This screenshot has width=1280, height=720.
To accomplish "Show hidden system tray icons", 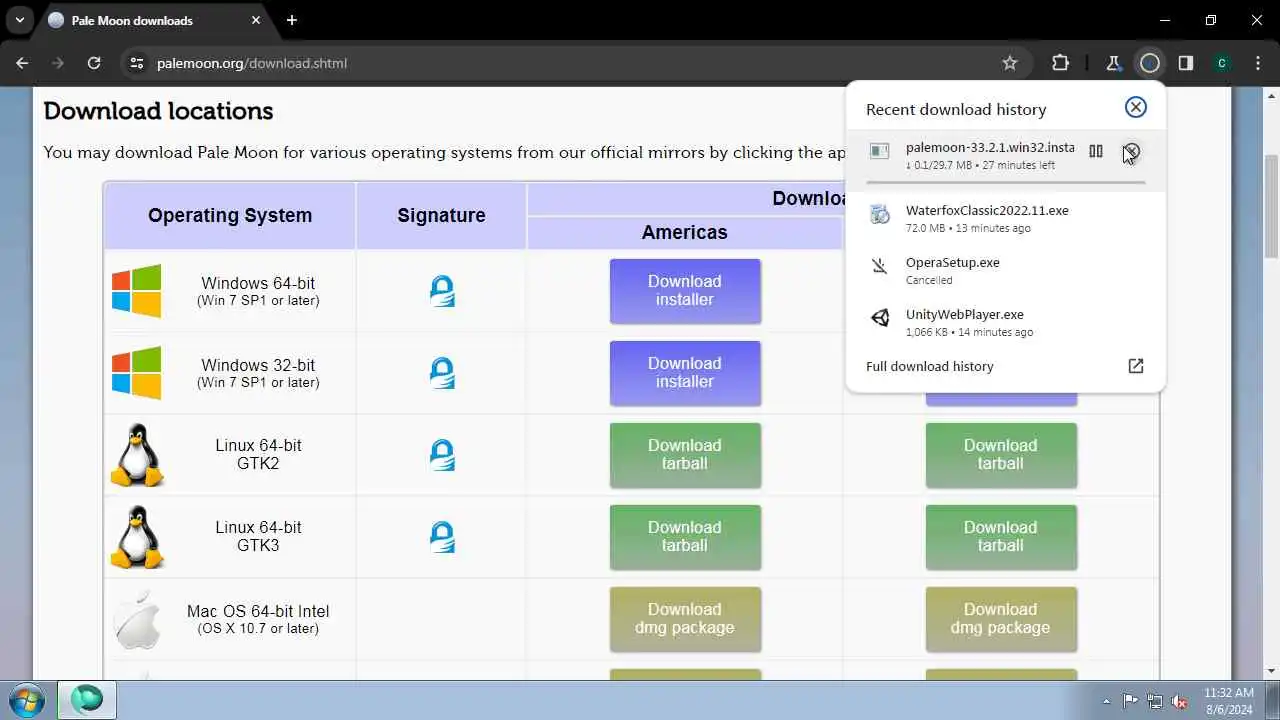I will (1106, 700).
